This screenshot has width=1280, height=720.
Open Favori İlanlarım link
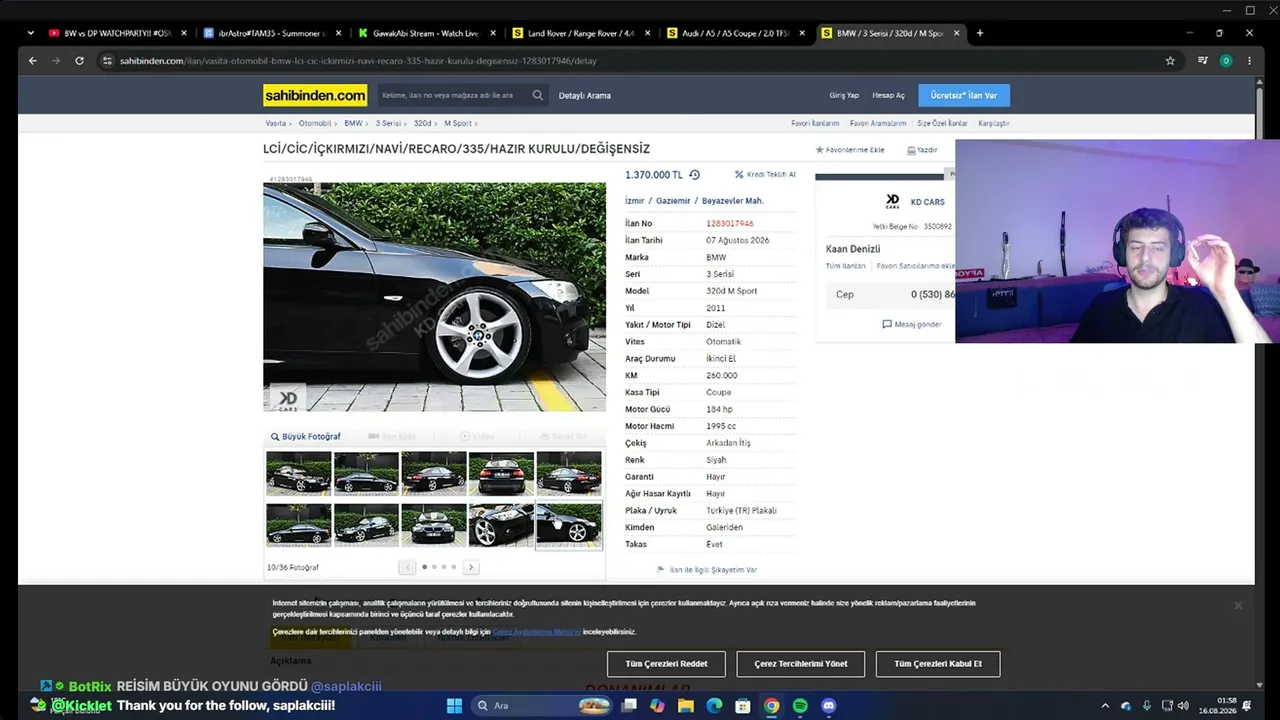pyautogui.click(x=815, y=123)
